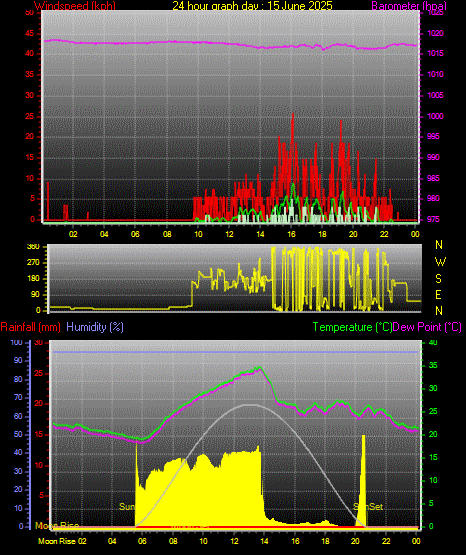Screen dimensions: 466x555
Task: Click the 1020 barometer scale value
Action: coord(436,34)
